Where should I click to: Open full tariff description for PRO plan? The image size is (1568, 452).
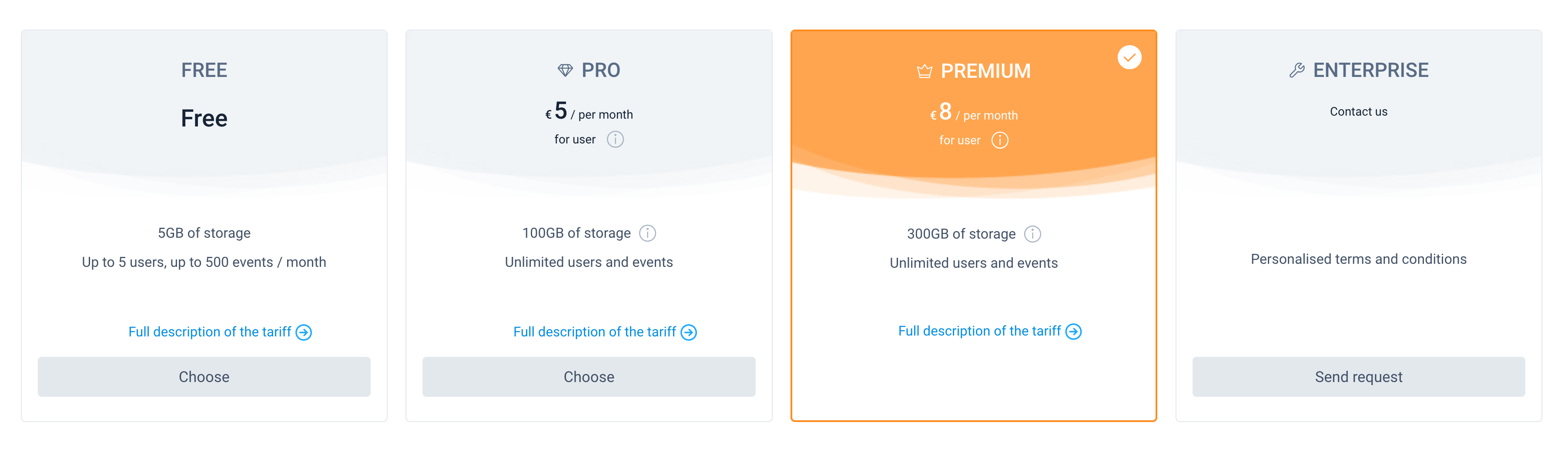(594, 332)
